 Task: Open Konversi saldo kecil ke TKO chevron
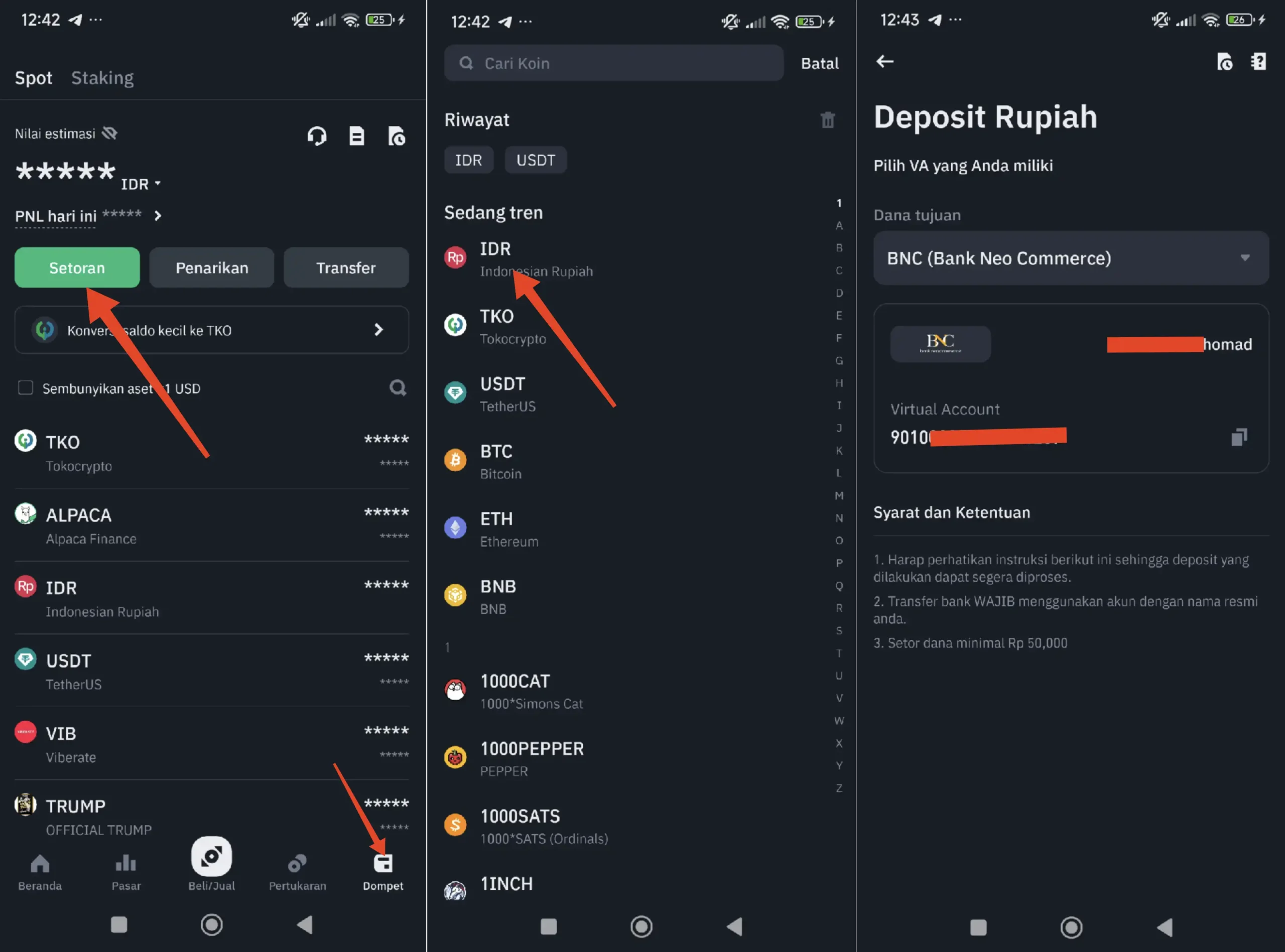(378, 330)
